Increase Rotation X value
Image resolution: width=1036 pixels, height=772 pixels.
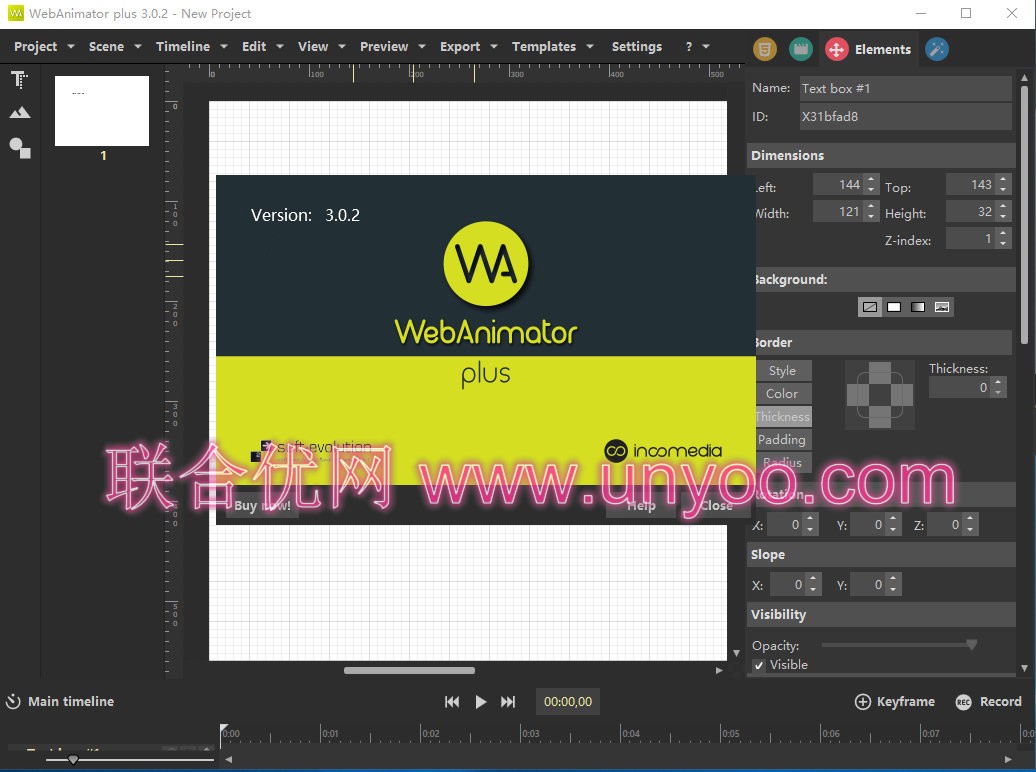click(811, 520)
